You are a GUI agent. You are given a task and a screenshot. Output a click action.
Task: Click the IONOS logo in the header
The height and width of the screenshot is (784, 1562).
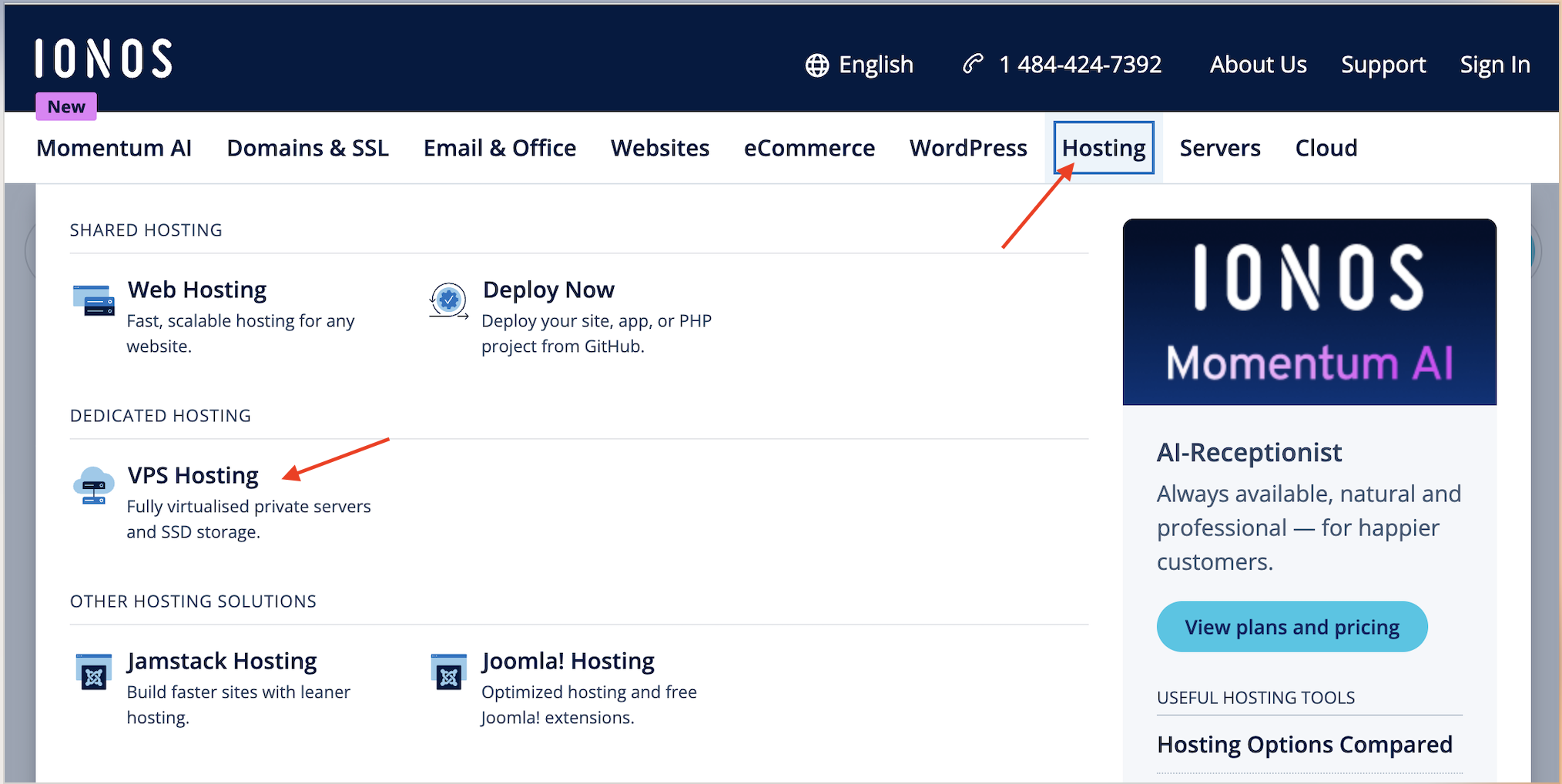click(x=103, y=59)
